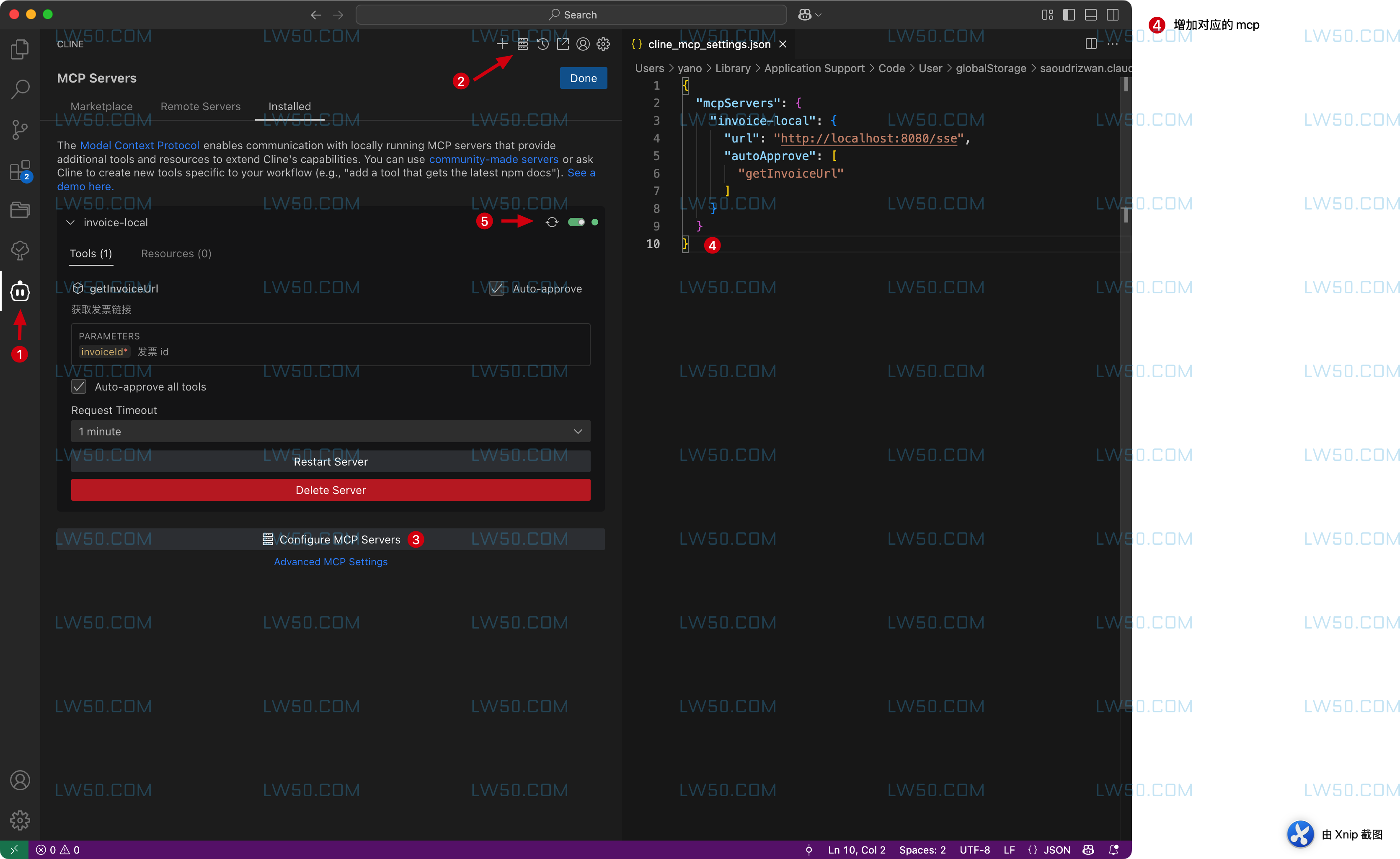Toggle Primary Side Bar layout icon
Screen dimensions: 1400x859
click(x=1069, y=15)
